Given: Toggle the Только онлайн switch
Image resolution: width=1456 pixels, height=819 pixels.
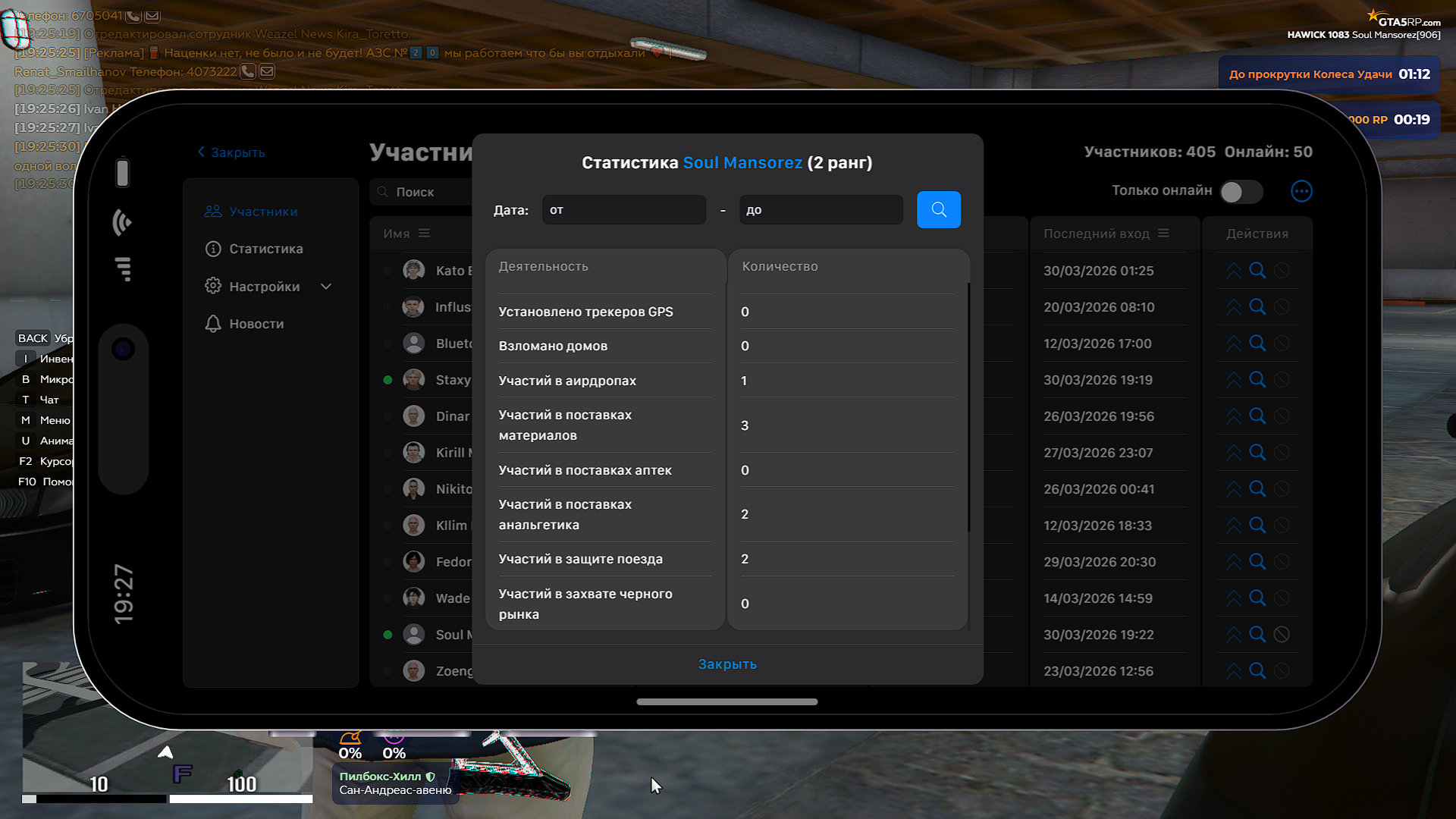Looking at the screenshot, I should point(1241,192).
